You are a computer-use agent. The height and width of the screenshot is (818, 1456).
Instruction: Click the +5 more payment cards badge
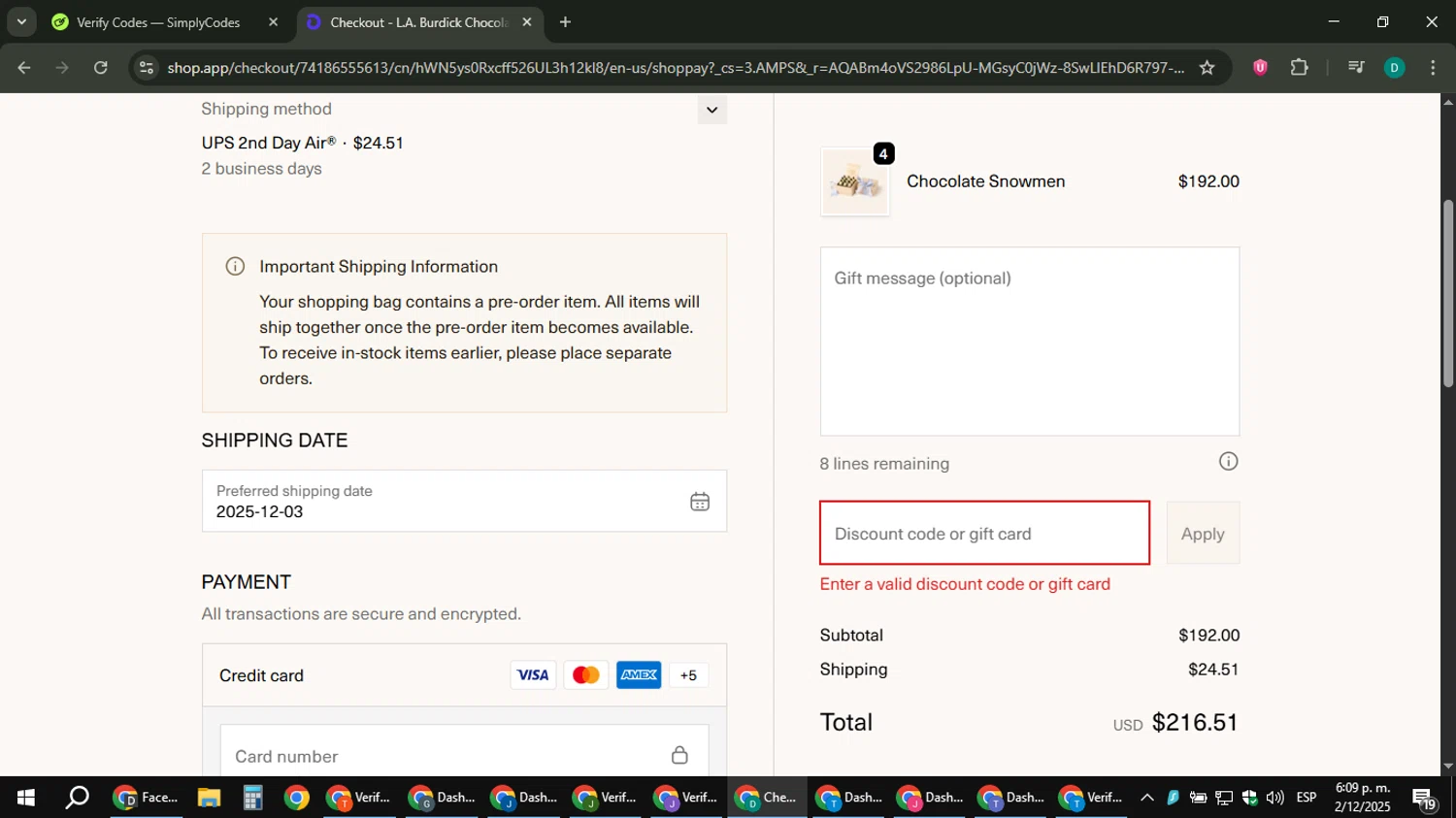(688, 675)
